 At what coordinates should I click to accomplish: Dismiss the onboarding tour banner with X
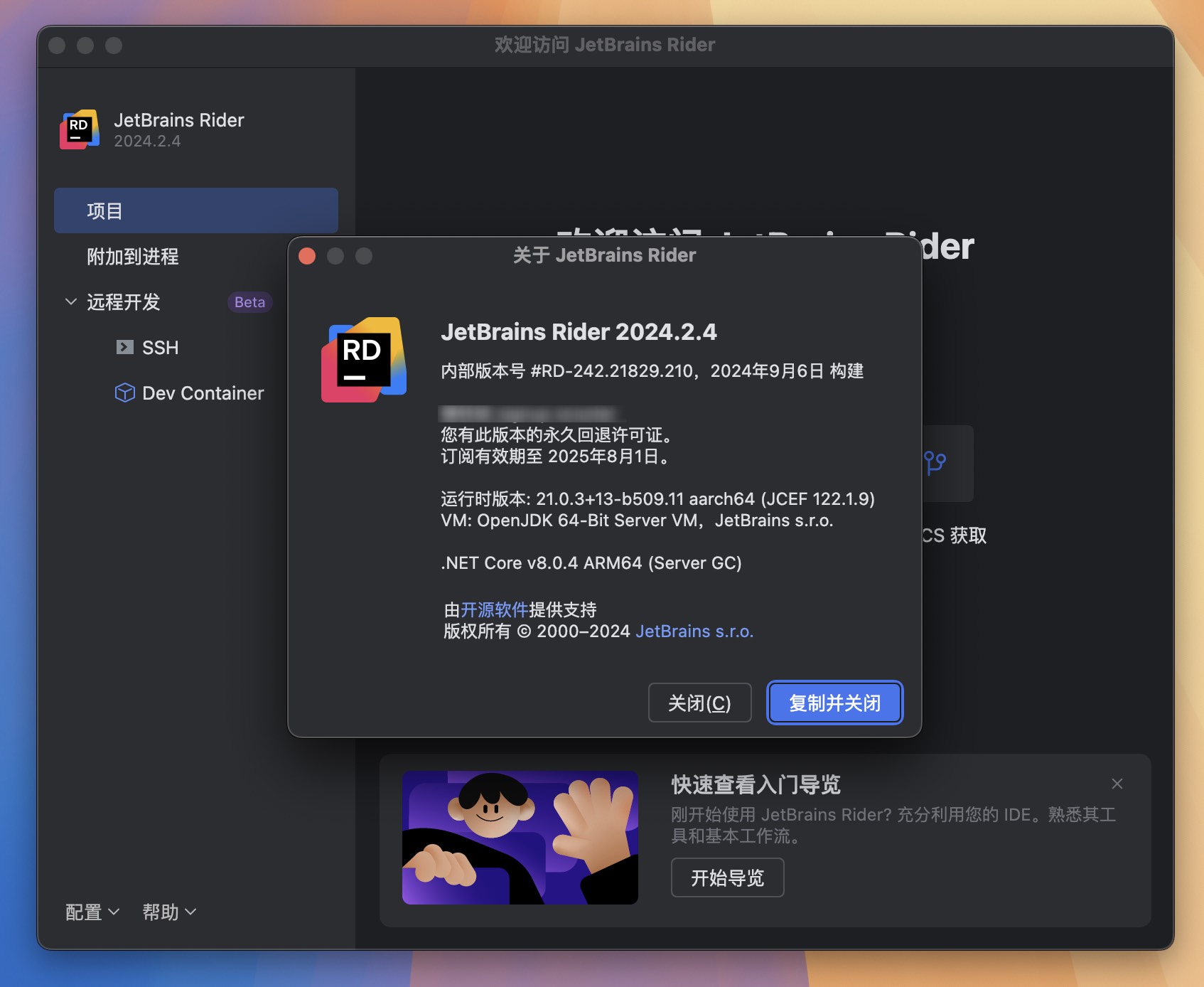point(1117,784)
